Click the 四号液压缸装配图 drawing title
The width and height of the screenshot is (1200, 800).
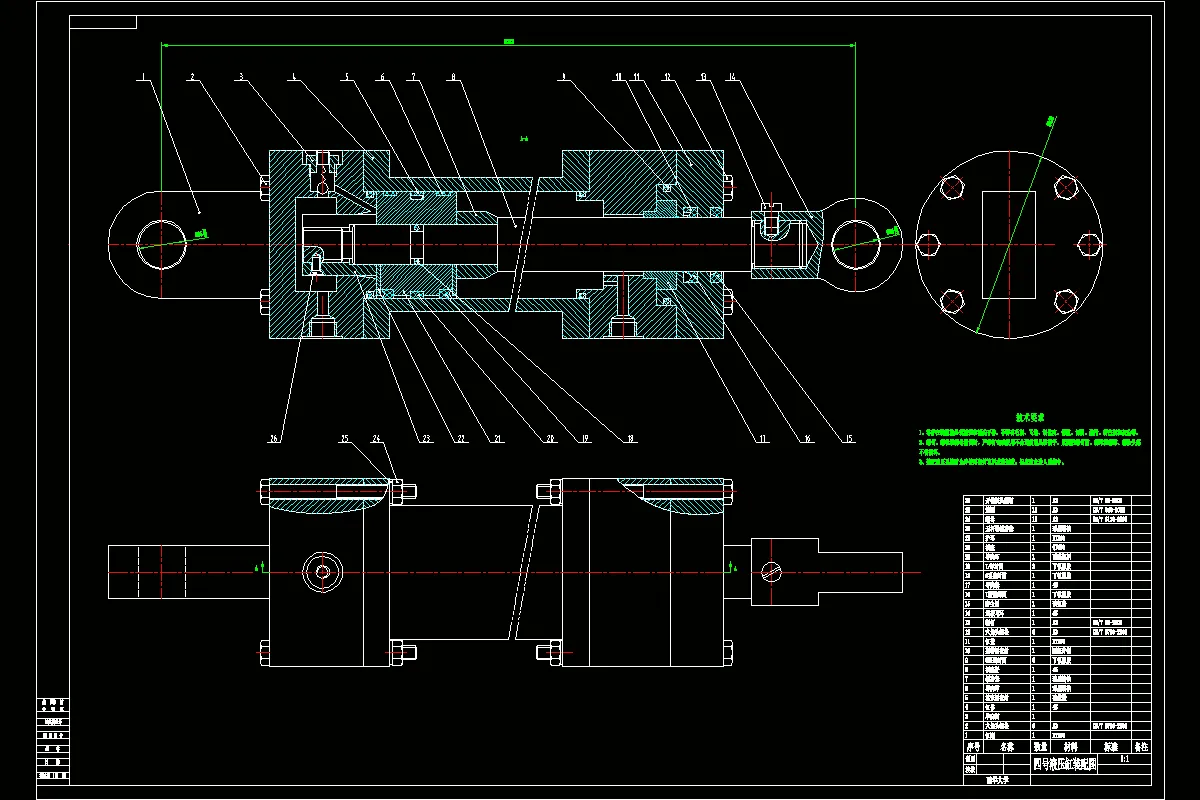coord(1064,763)
